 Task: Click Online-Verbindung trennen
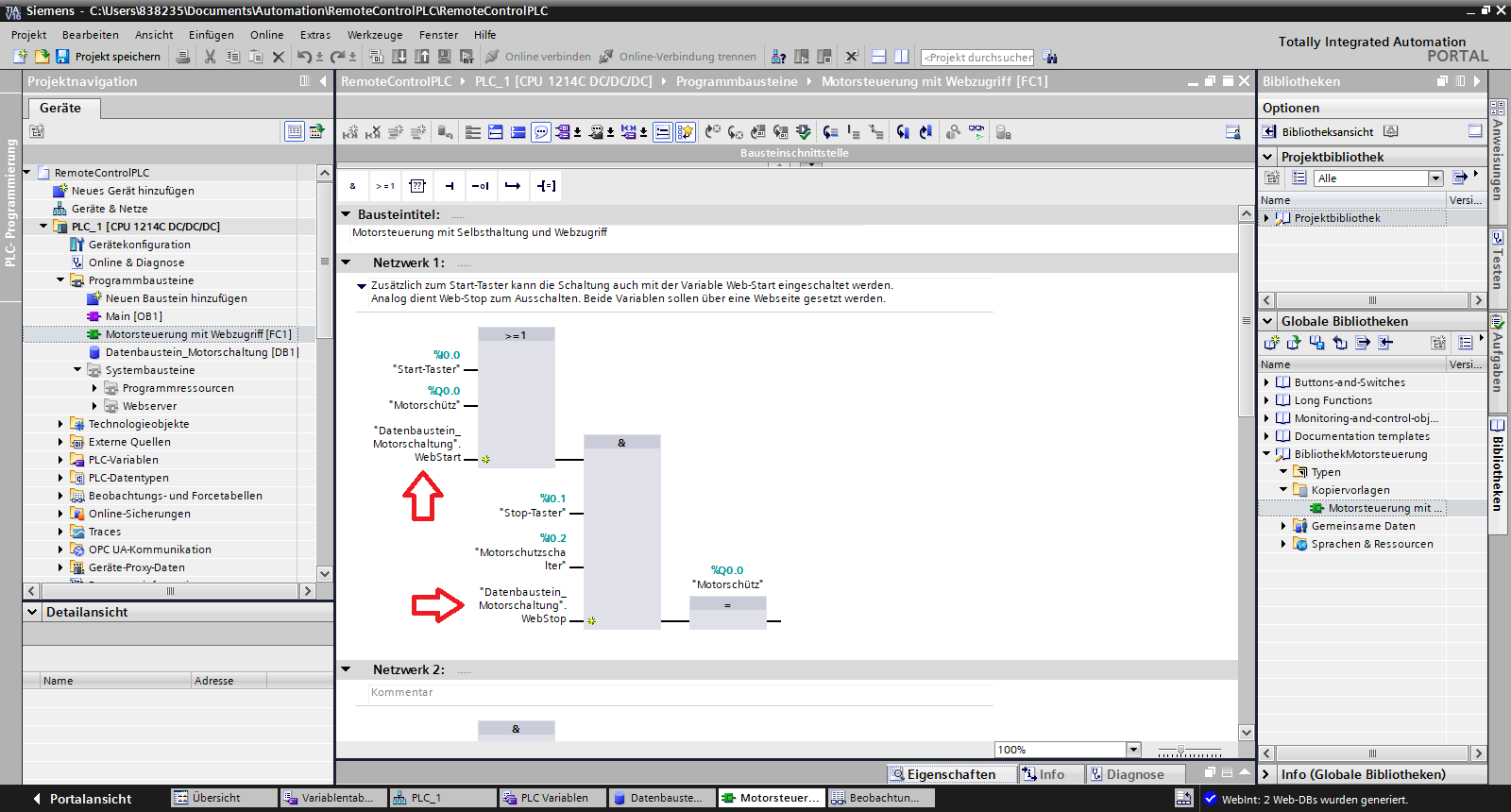tap(678, 57)
